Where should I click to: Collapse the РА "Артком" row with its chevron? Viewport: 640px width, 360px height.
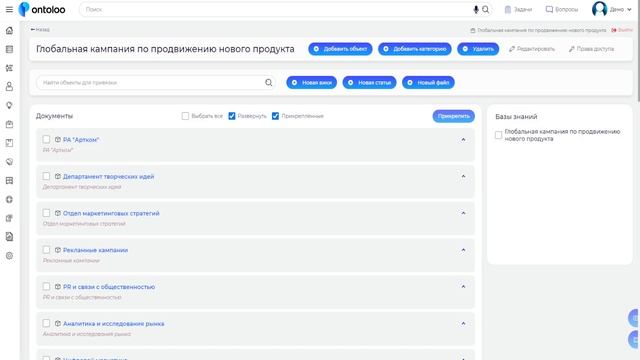[463, 140]
